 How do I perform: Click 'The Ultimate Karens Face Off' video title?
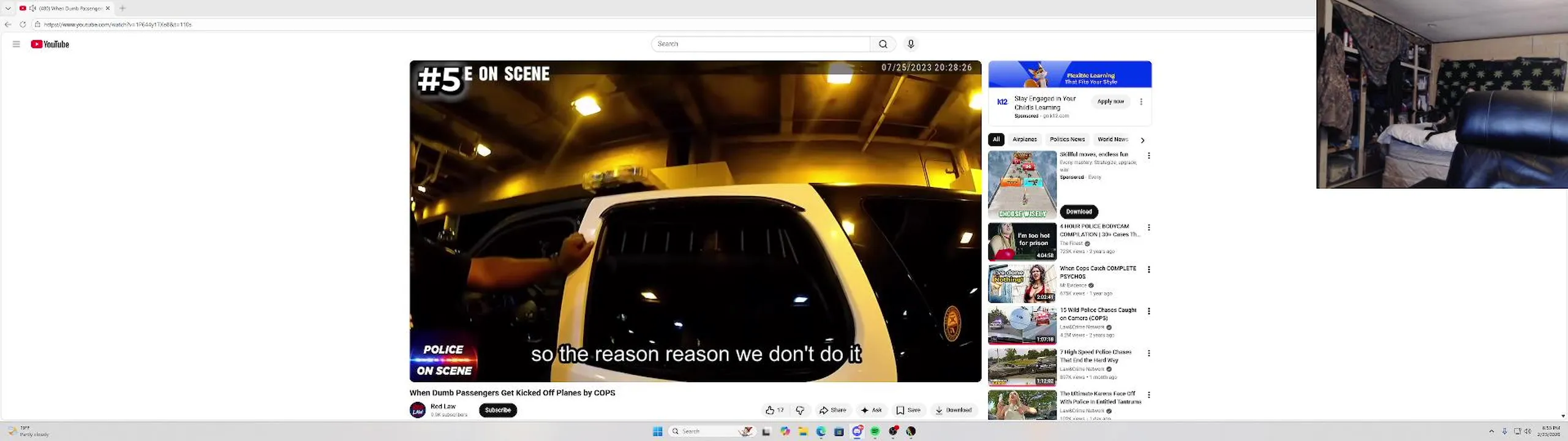[1100, 398]
